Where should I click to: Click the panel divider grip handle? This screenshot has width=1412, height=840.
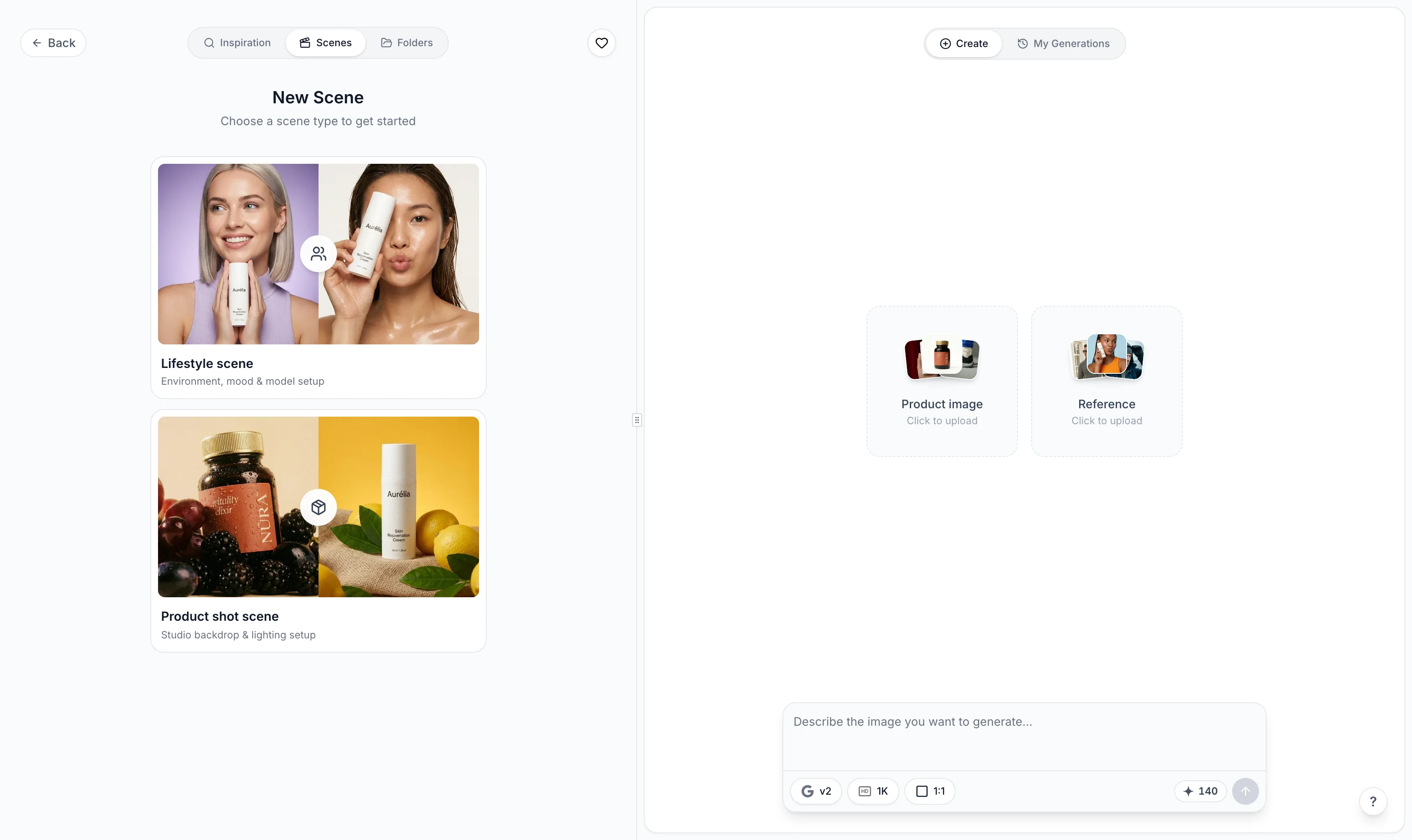pyautogui.click(x=637, y=420)
